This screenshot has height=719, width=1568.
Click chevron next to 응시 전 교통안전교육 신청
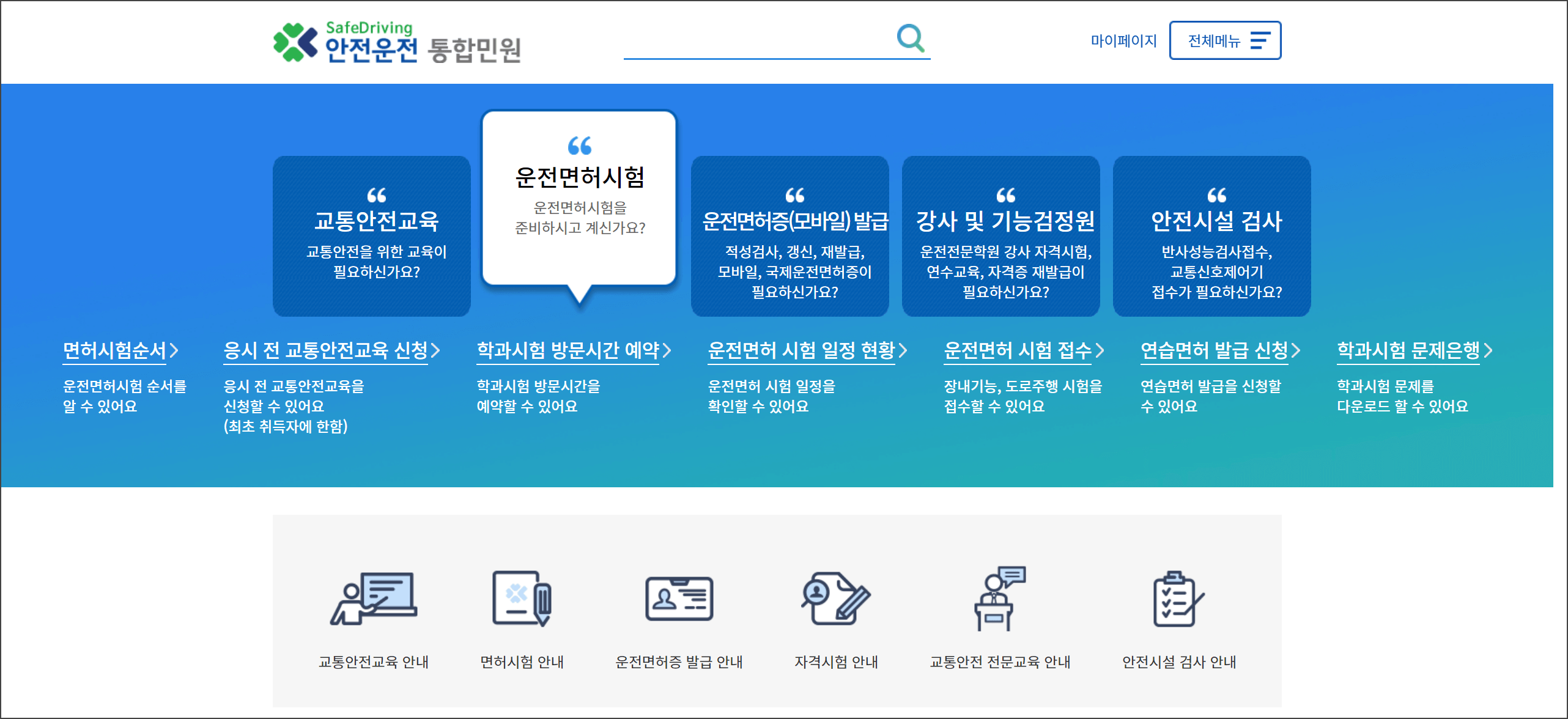(435, 350)
